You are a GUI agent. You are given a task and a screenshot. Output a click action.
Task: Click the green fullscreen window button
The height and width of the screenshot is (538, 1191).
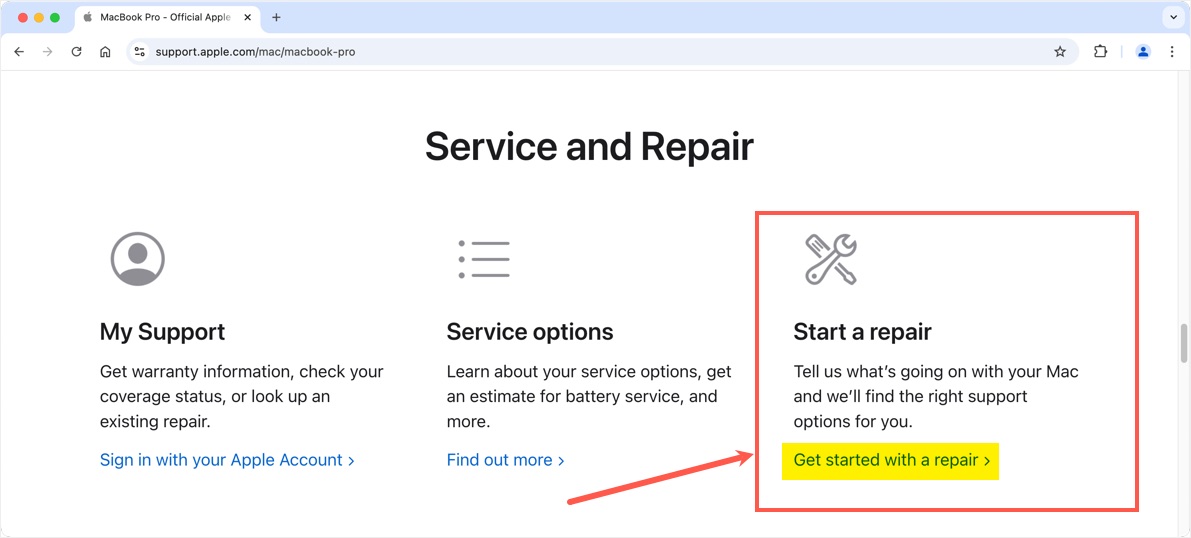pos(55,17)
